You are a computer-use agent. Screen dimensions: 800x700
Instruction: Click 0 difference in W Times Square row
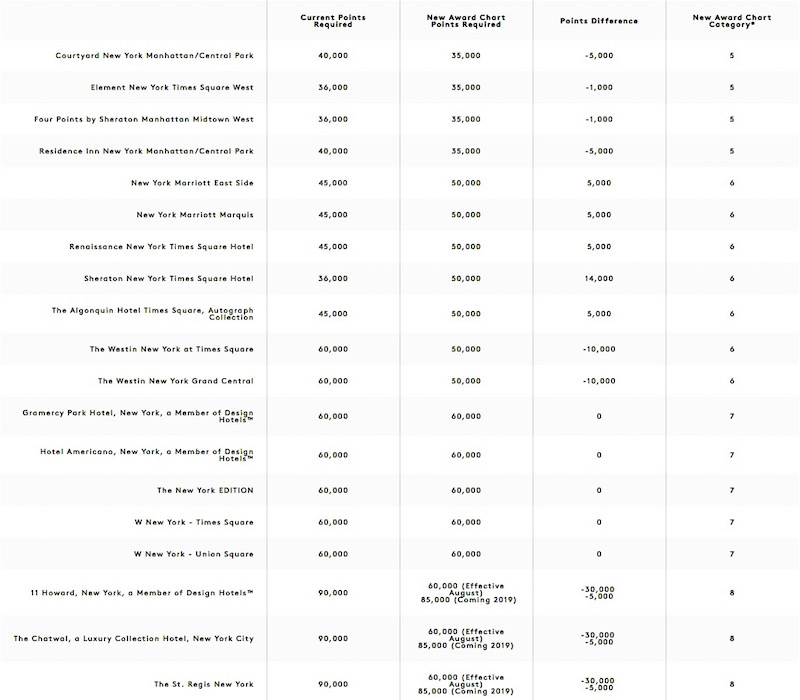pos(599,522)
